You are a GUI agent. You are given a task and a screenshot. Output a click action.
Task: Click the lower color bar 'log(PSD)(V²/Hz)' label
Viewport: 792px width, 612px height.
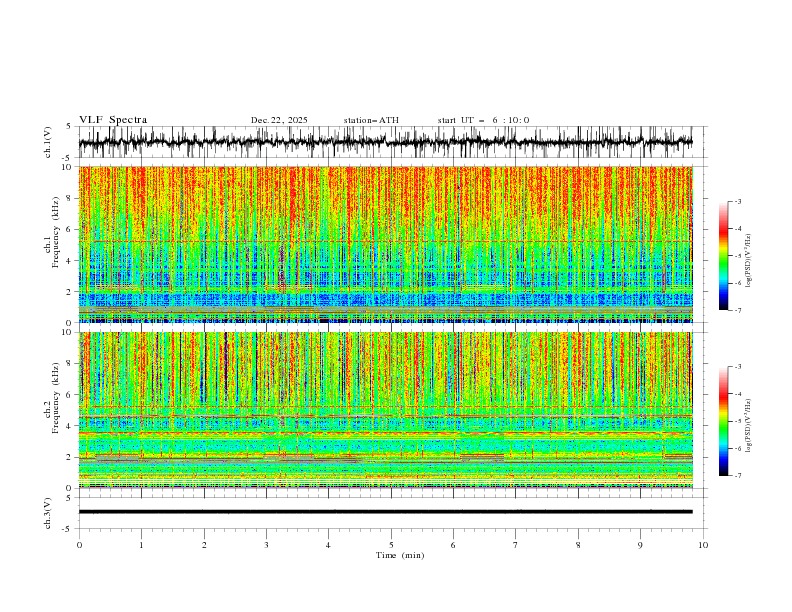point(749,425)
